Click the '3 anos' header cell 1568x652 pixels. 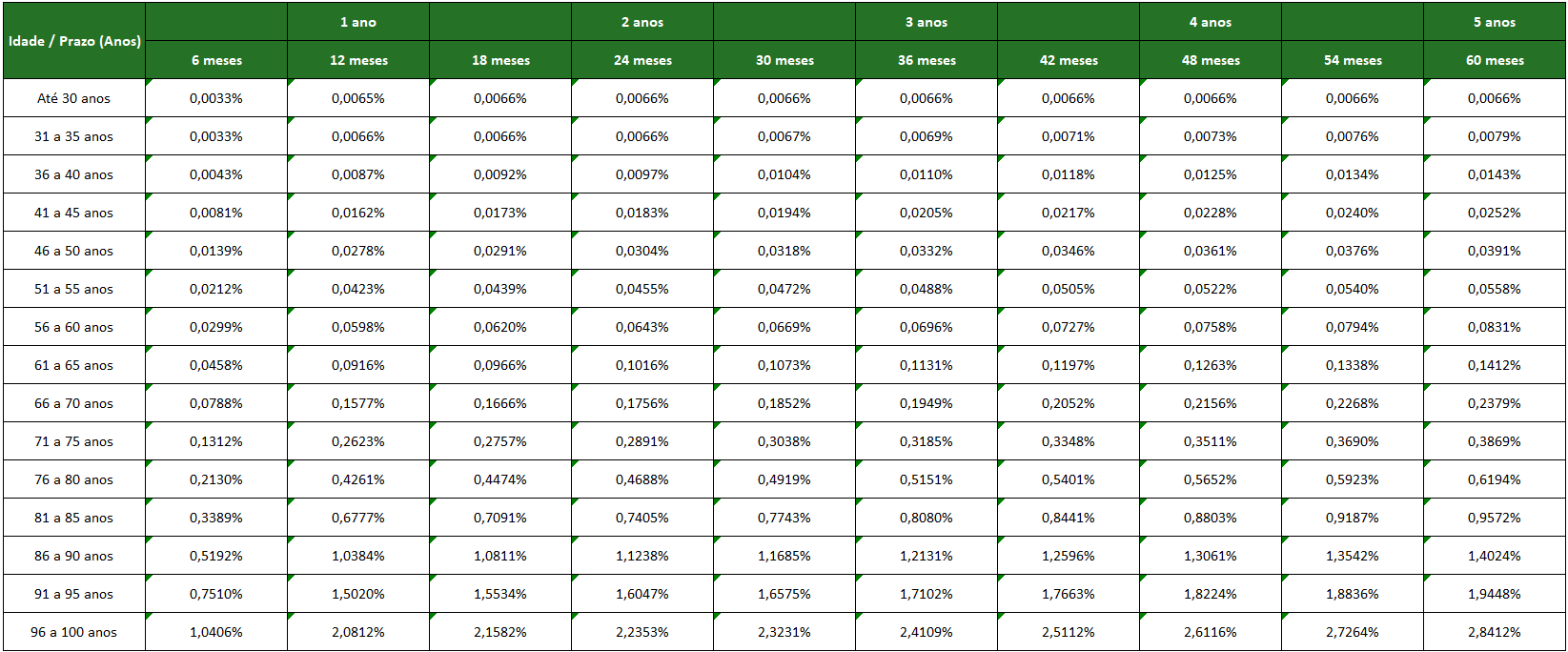coord(927,22)
